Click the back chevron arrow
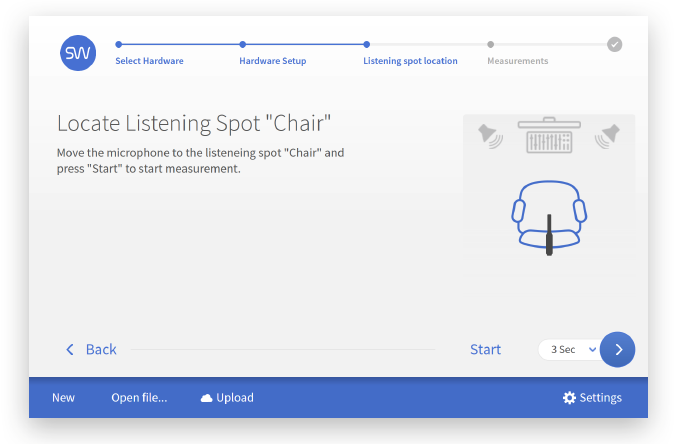 70,349
